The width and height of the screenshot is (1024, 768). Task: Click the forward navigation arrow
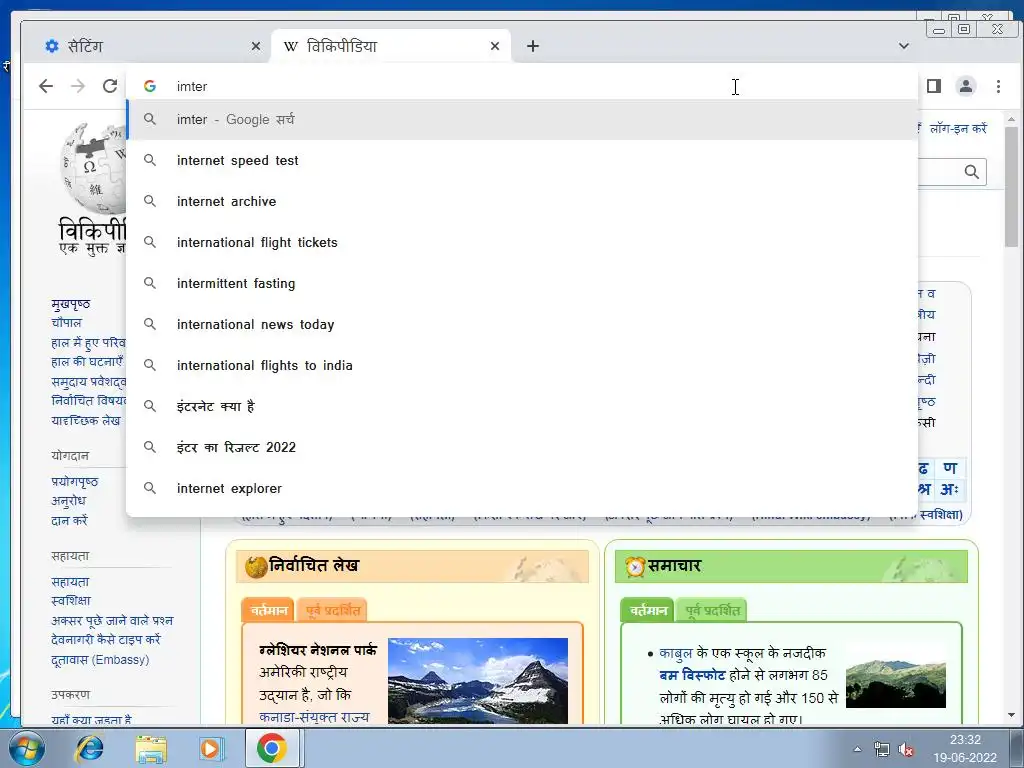[x=78, y=86]
